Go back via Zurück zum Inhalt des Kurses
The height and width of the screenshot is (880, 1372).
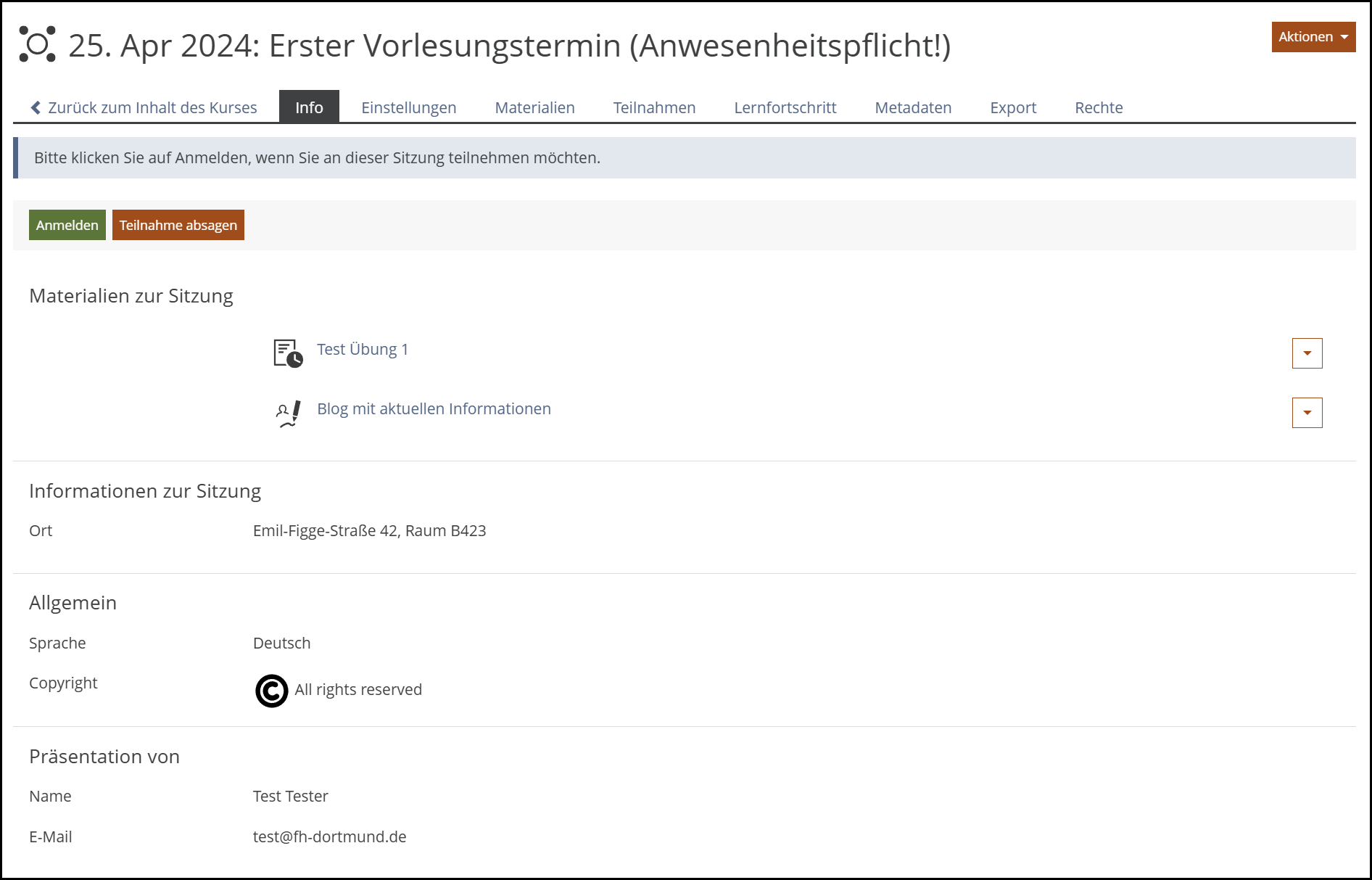tap(144, 107)
